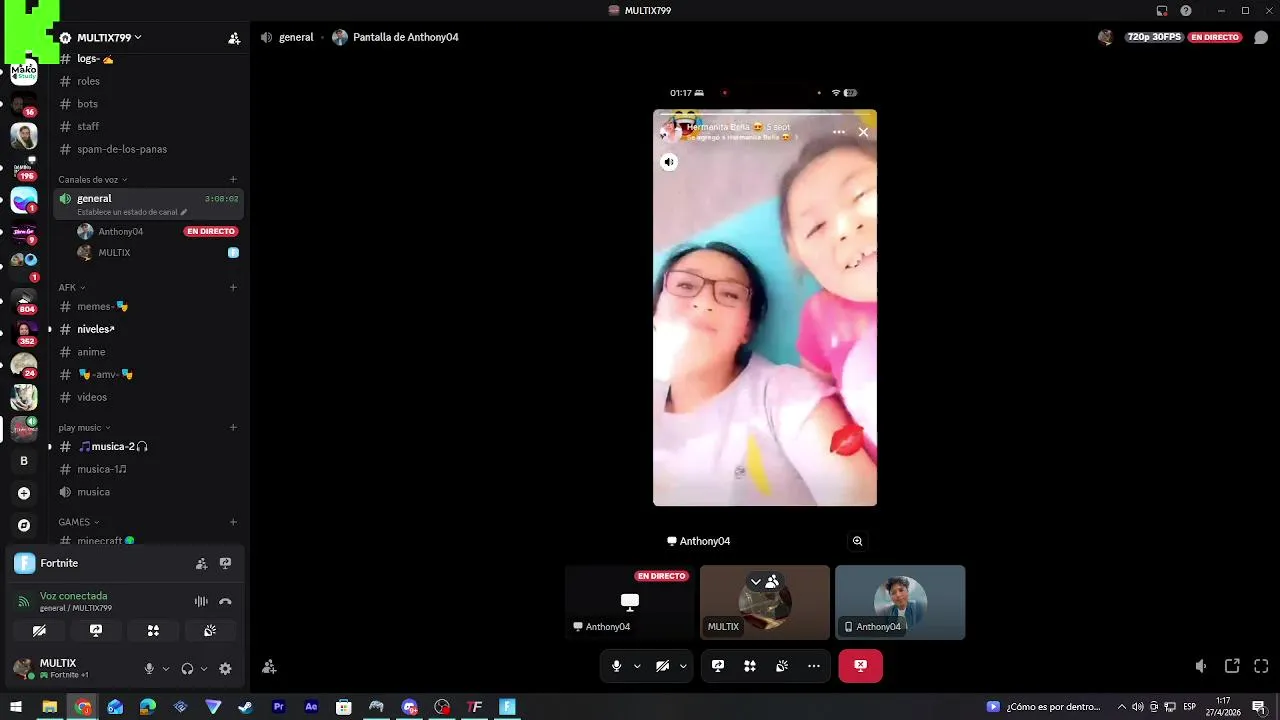The height and width of the screenshot is (720, 1280).
Task: Enter fullscreen for the stream
Action: [1261, 666]
